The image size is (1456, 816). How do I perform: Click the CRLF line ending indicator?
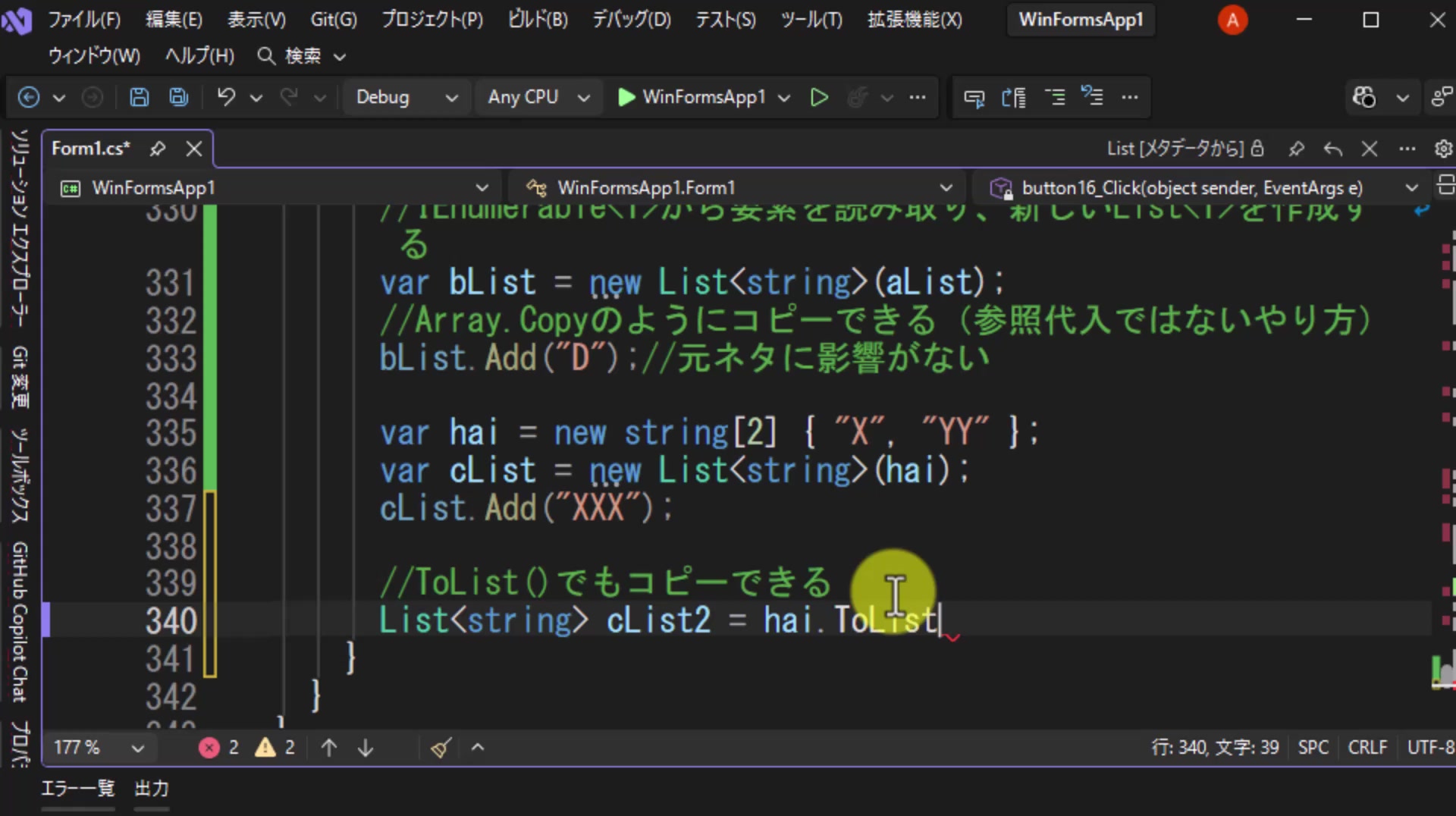[1367, 748]
